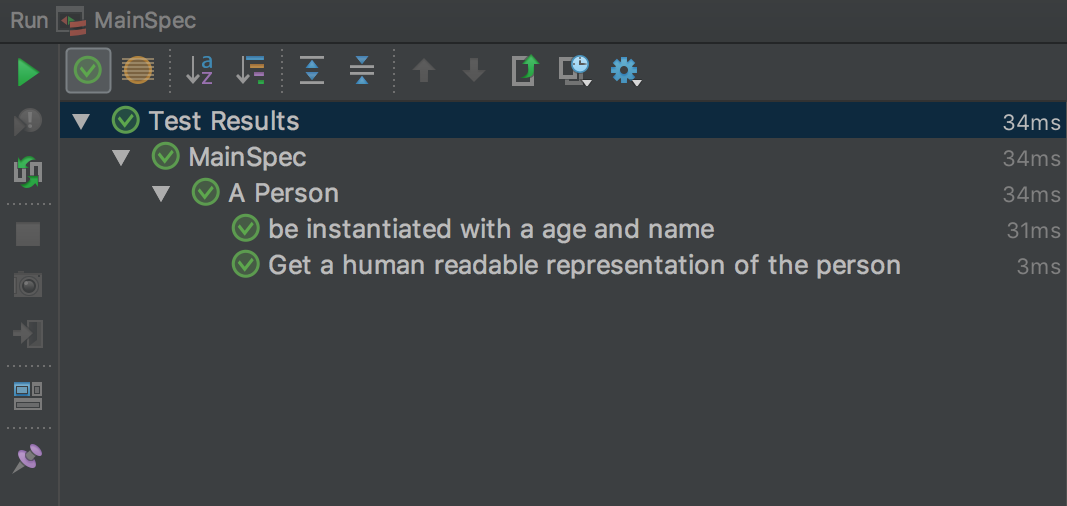Sort tests by duration

[x=250, y=70]
